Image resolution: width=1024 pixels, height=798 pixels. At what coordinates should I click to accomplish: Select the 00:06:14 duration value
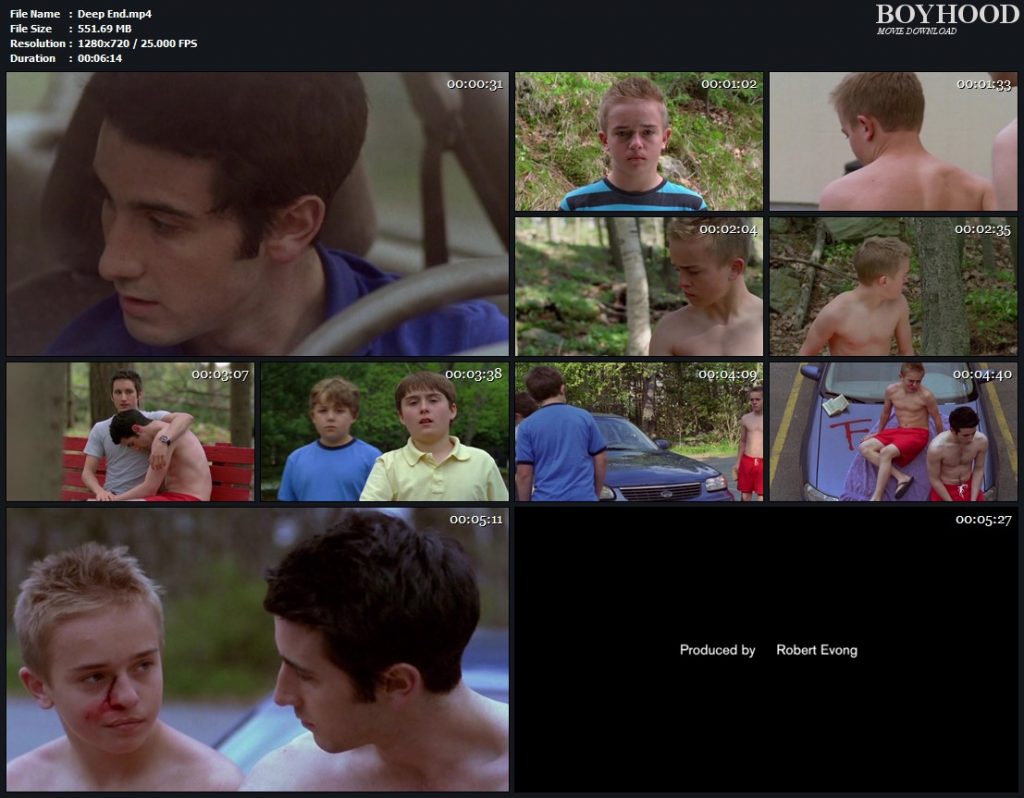pyautogui.click(x=100, y=59)
